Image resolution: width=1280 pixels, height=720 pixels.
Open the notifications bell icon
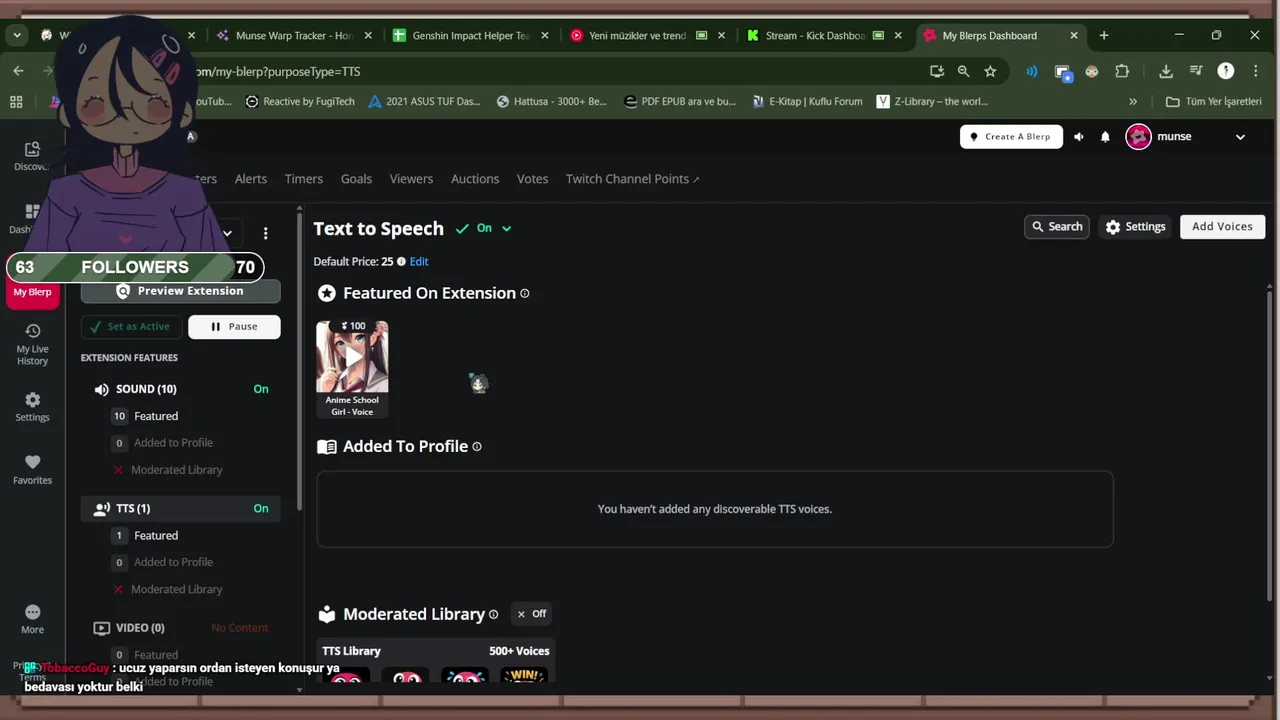coord(1105,137)
